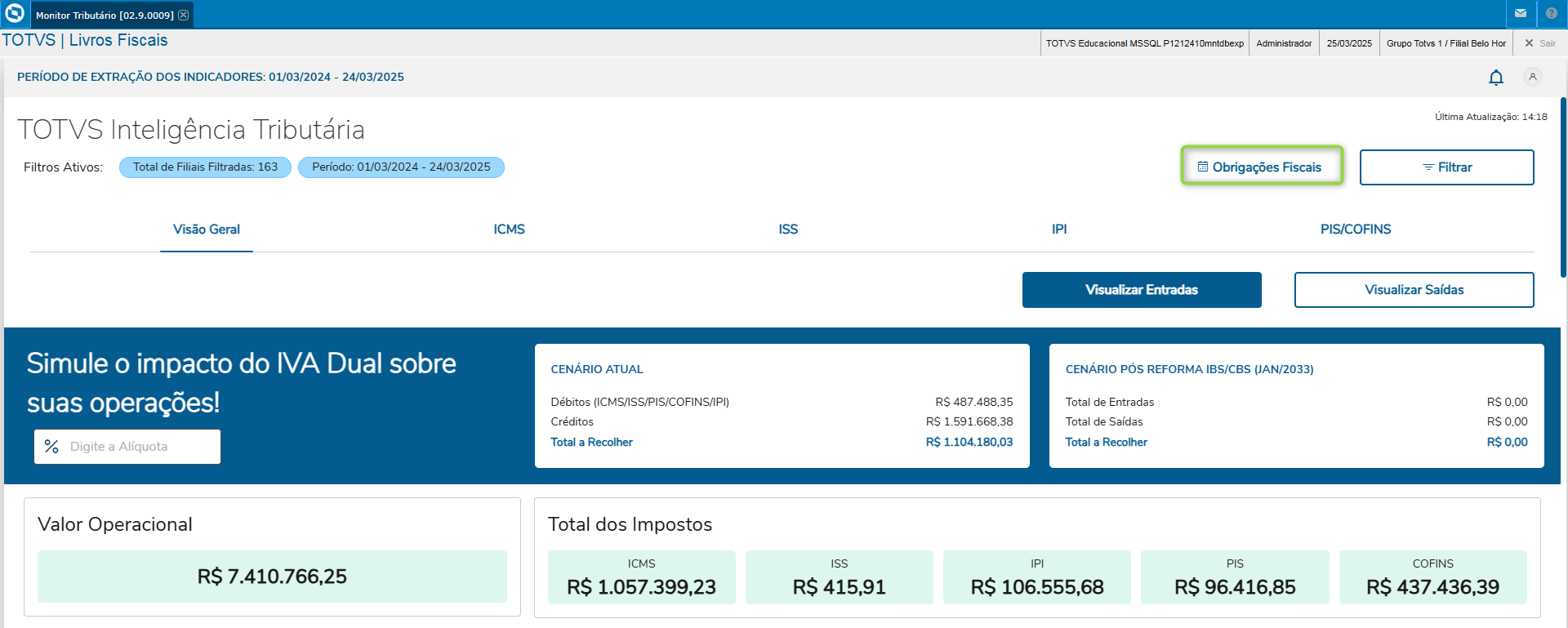The height and width of the screenshot is (628, 1568).
Task: Open the user profile avatar
Action: coord(1533,77)
